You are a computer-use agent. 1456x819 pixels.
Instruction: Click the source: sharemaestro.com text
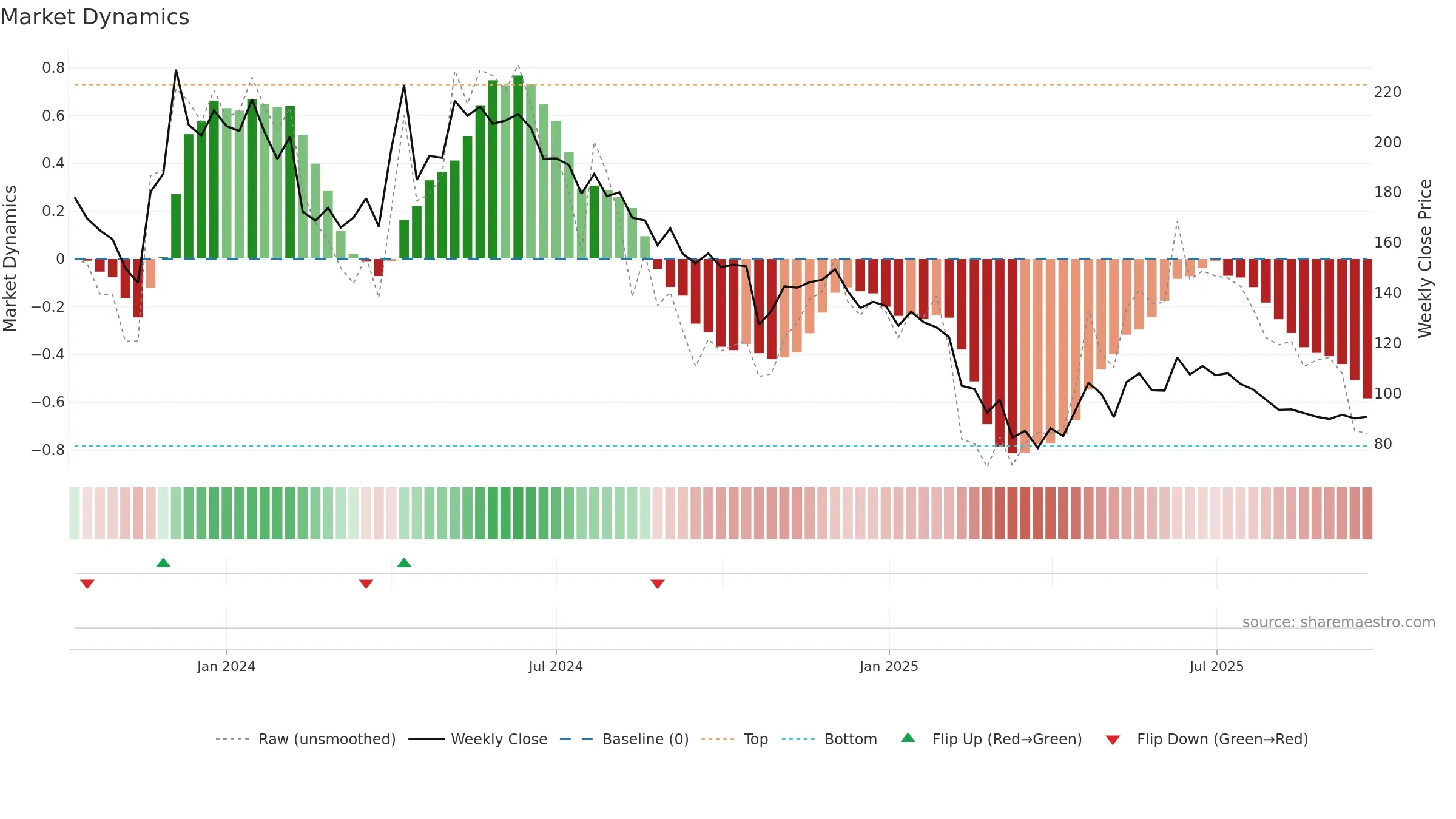click(x=1339, y=622)
